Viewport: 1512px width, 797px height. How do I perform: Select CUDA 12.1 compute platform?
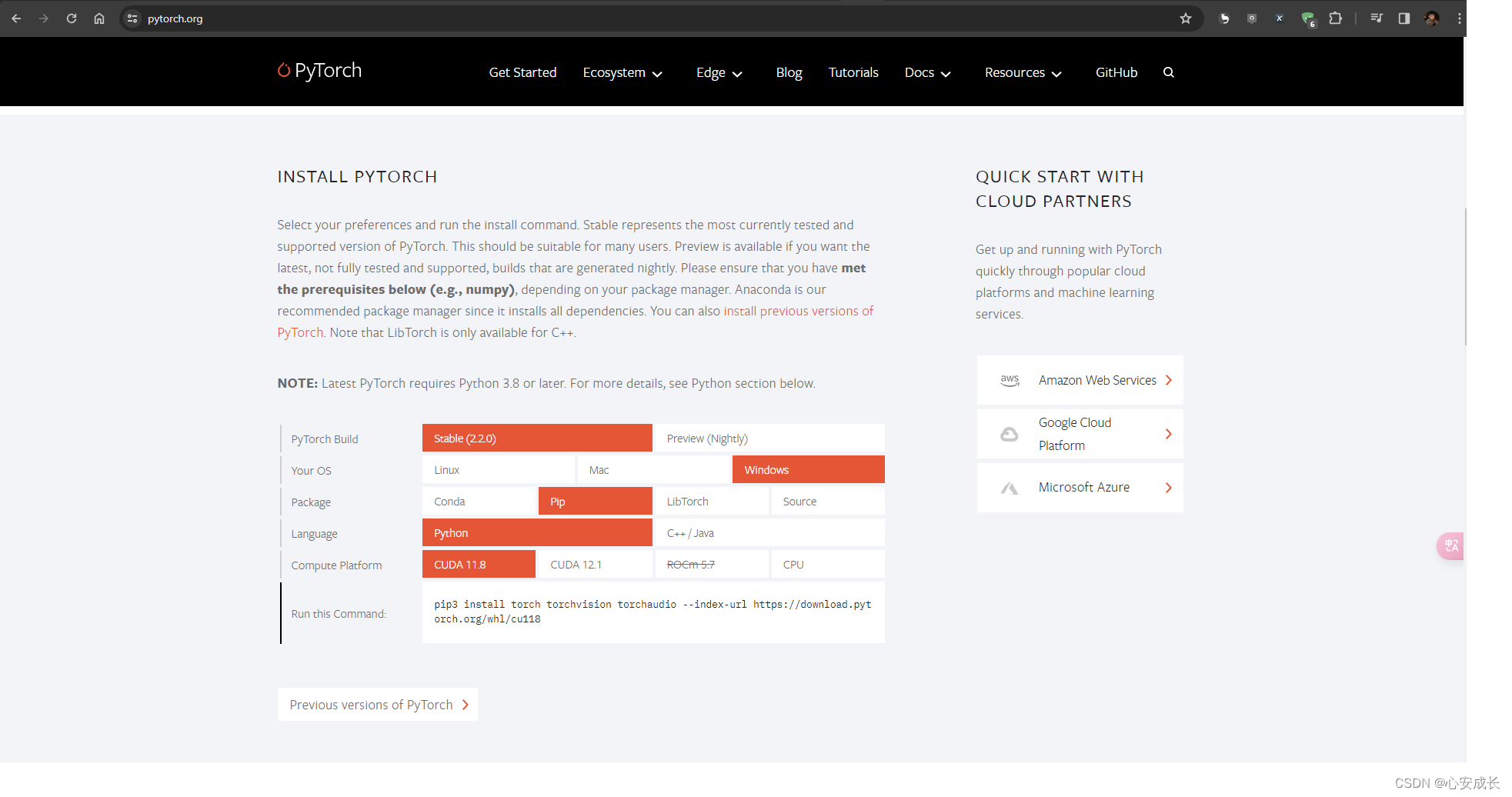tap(596, 565)
